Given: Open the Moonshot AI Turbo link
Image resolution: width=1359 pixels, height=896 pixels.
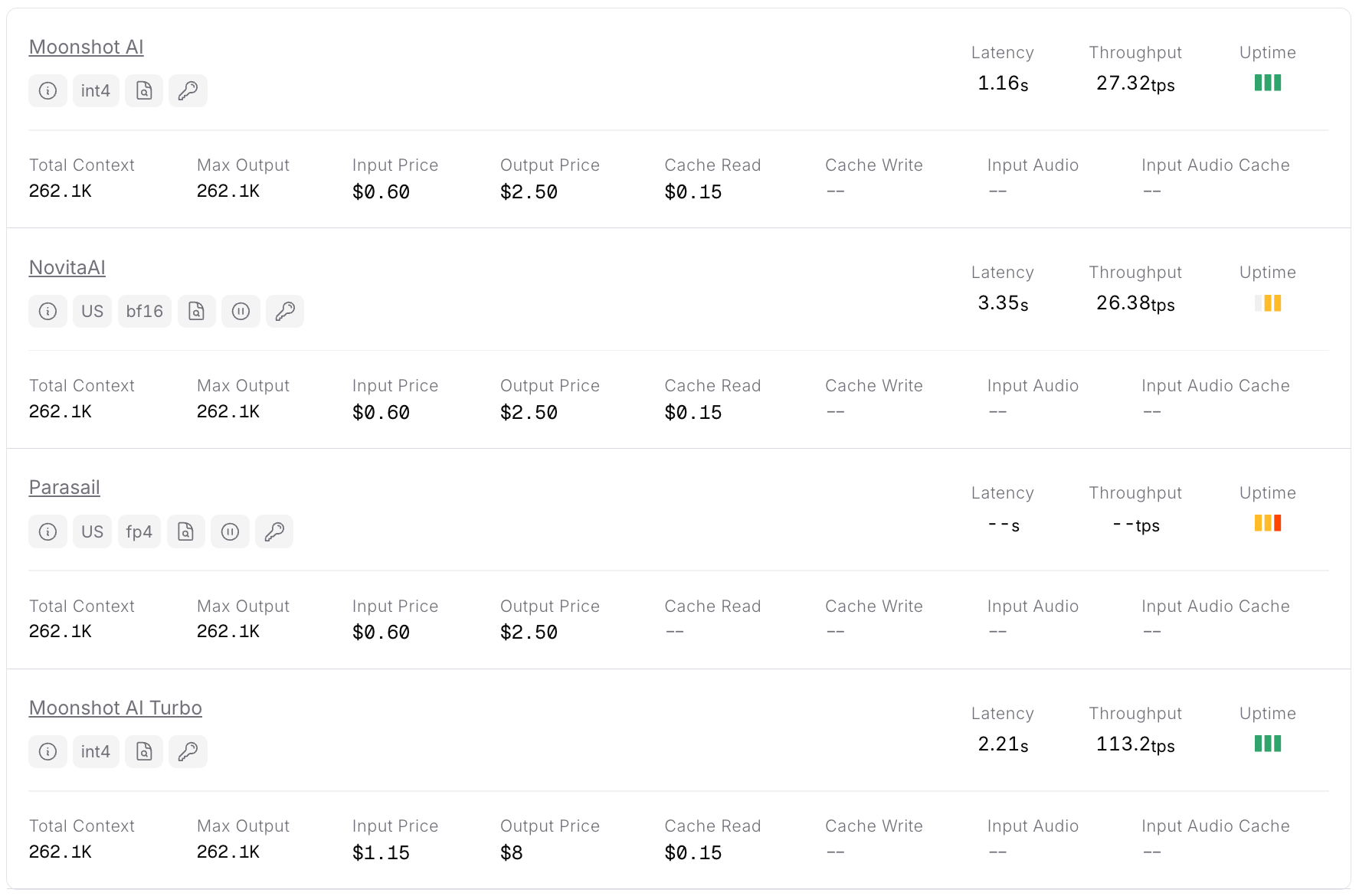Looking at the screenshot, I should click(x=115, y=708).
